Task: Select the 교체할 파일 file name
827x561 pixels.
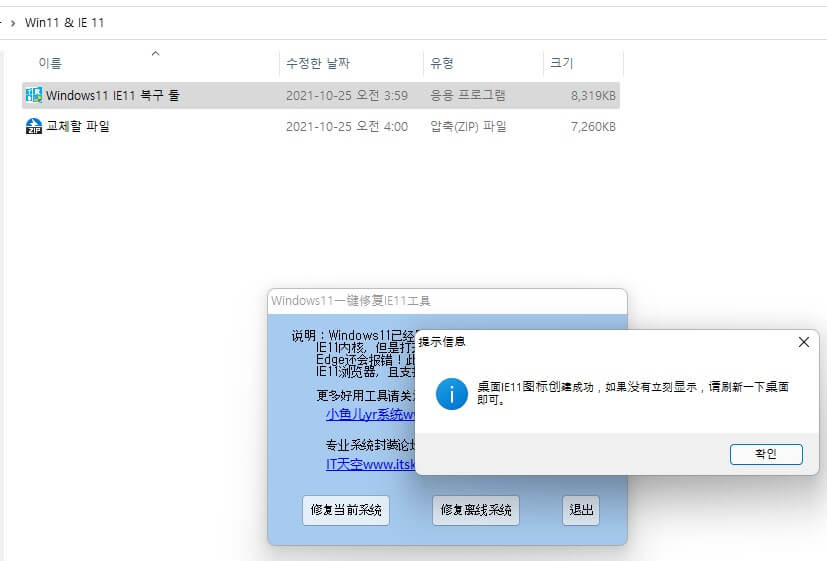Action: 78,127
